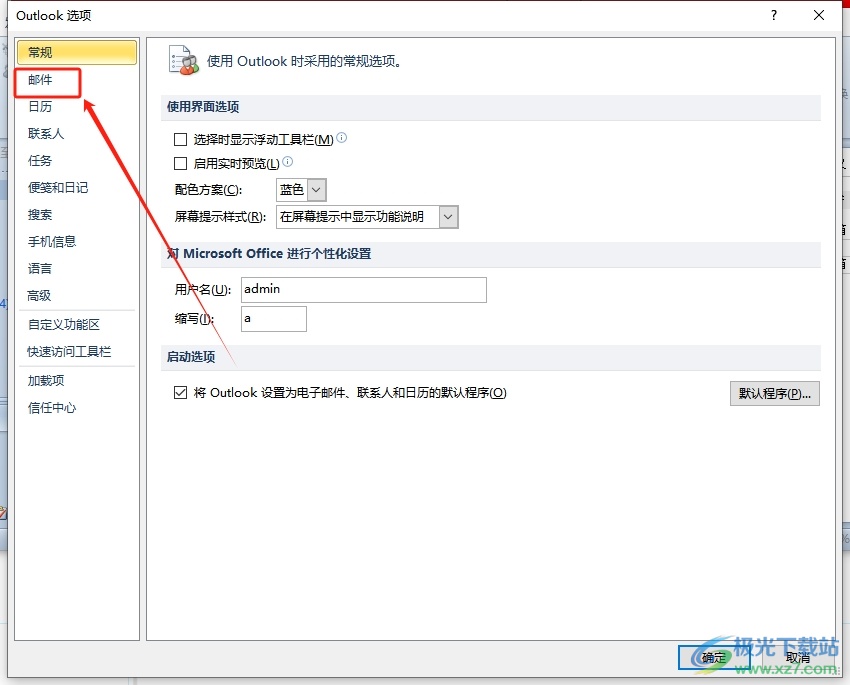This screenshot has width=850, height=685.
Task: Click info icon beside 启用实时预览
Action: coord(288,161)
